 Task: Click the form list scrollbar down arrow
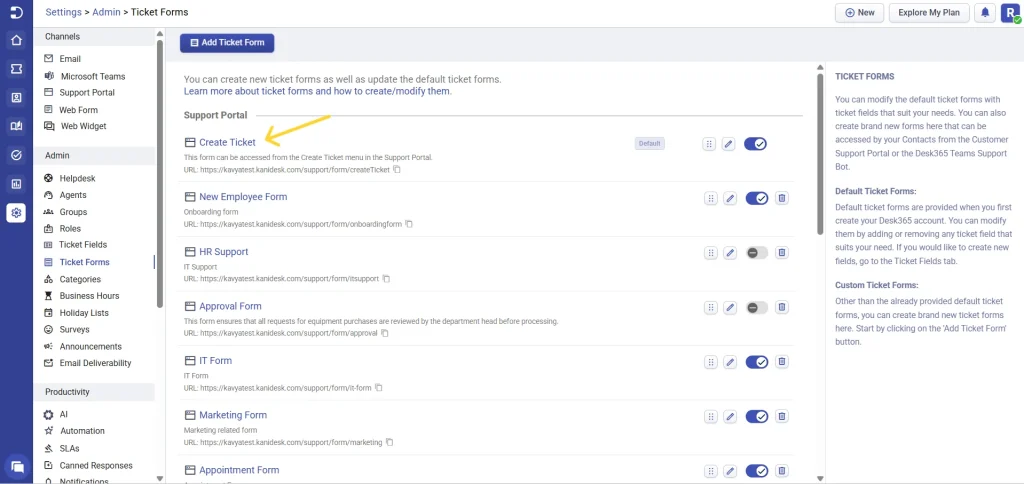click(820, 478)
